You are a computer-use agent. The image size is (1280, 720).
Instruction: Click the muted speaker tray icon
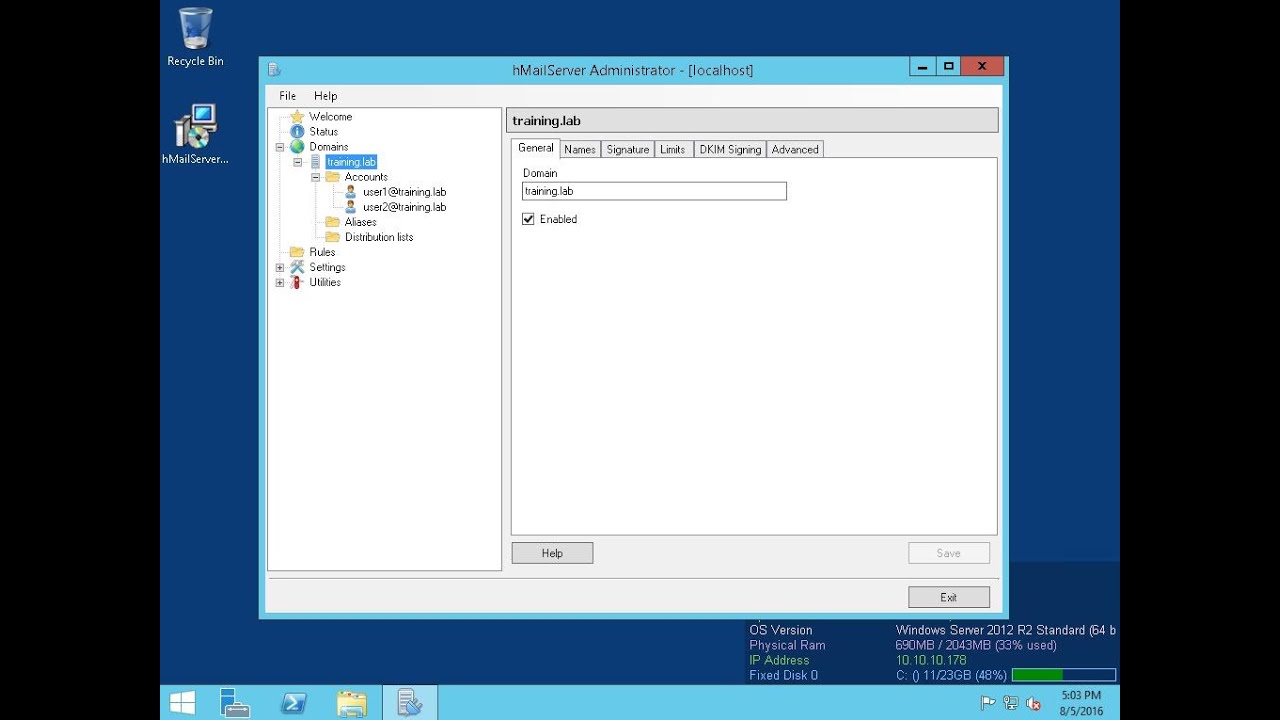[x=1034, y=703]
